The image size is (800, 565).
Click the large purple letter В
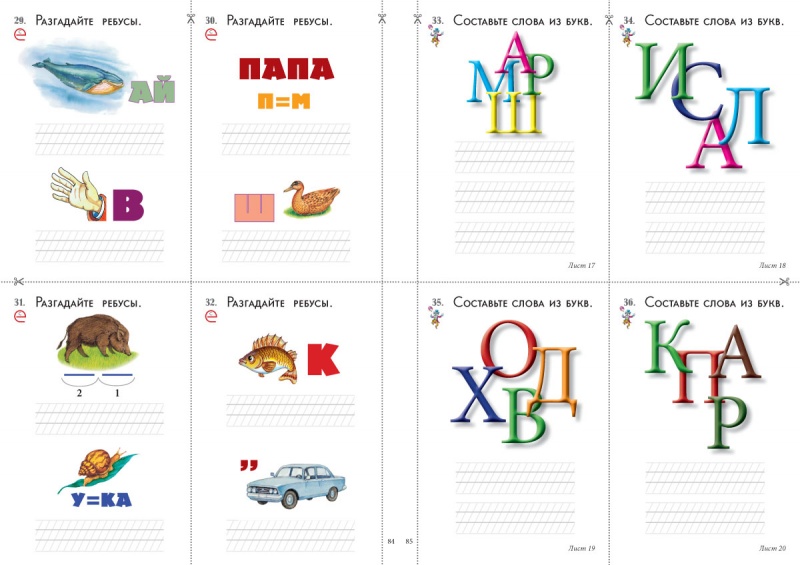pyautogui.click(x=128, y=205)
